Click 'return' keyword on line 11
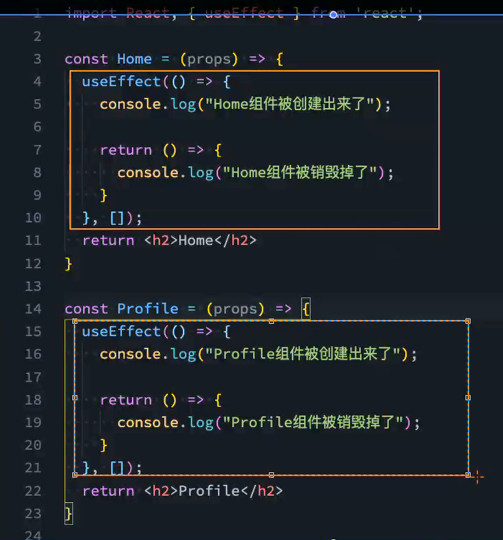 [108, 240]
